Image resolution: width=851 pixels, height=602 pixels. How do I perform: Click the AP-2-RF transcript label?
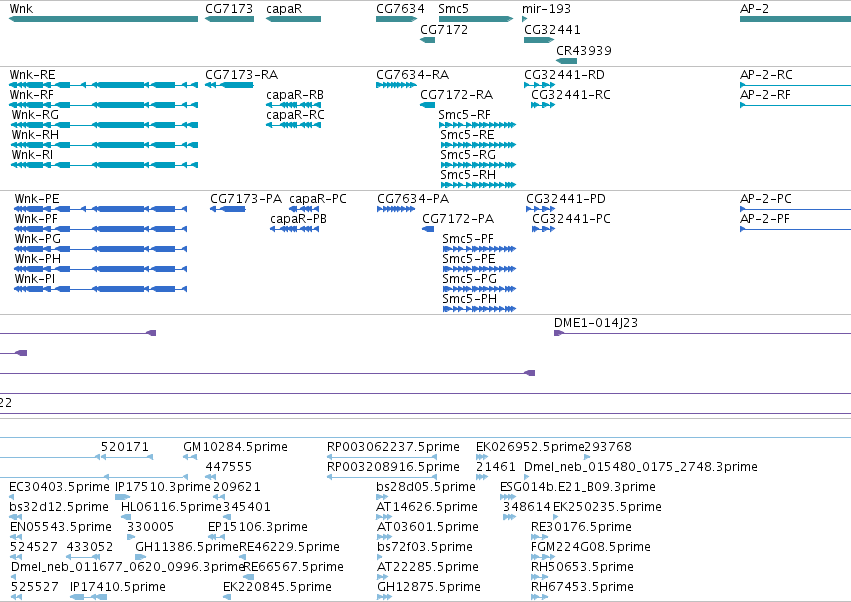coord(765,95)
